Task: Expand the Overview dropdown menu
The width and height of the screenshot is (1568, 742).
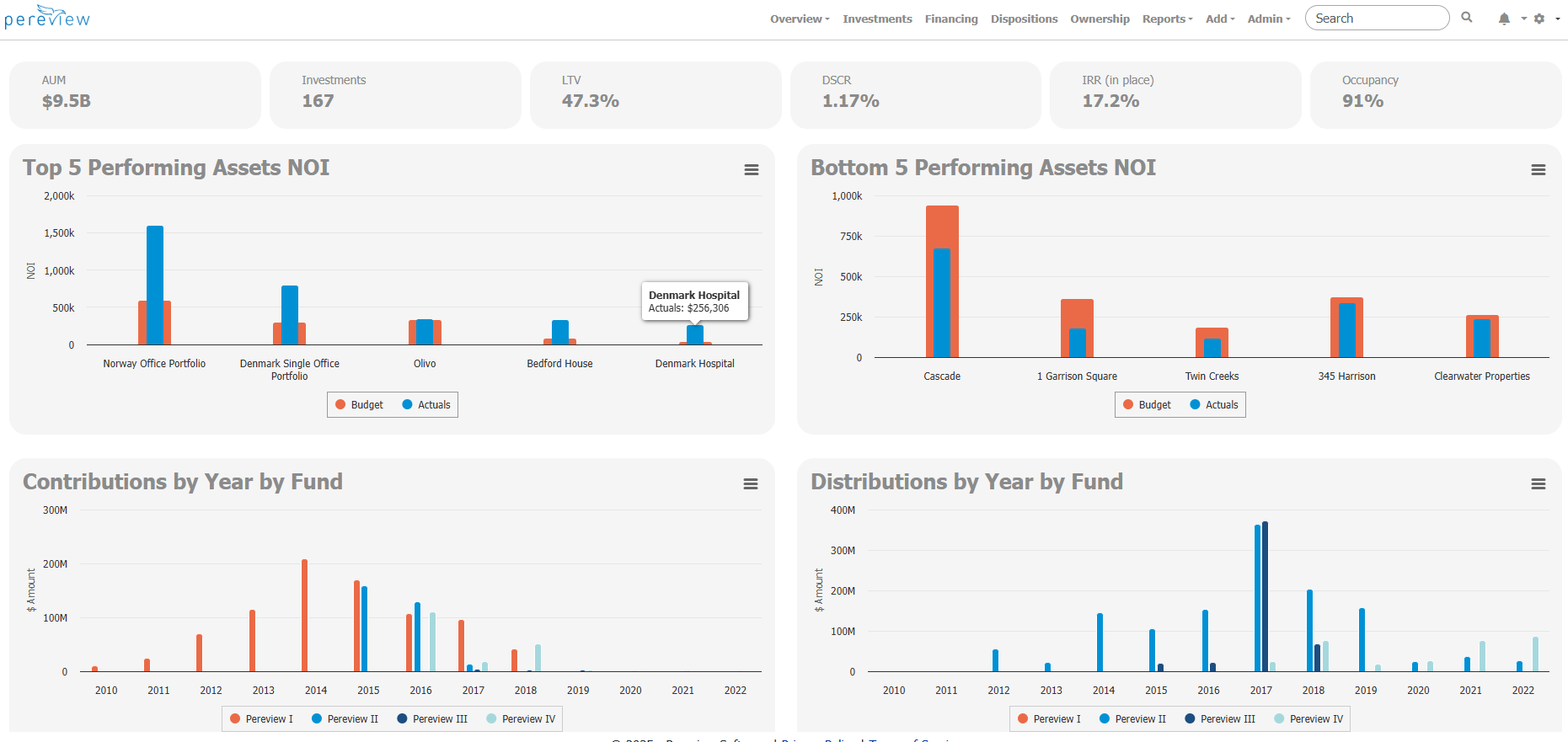Action: 799,19
